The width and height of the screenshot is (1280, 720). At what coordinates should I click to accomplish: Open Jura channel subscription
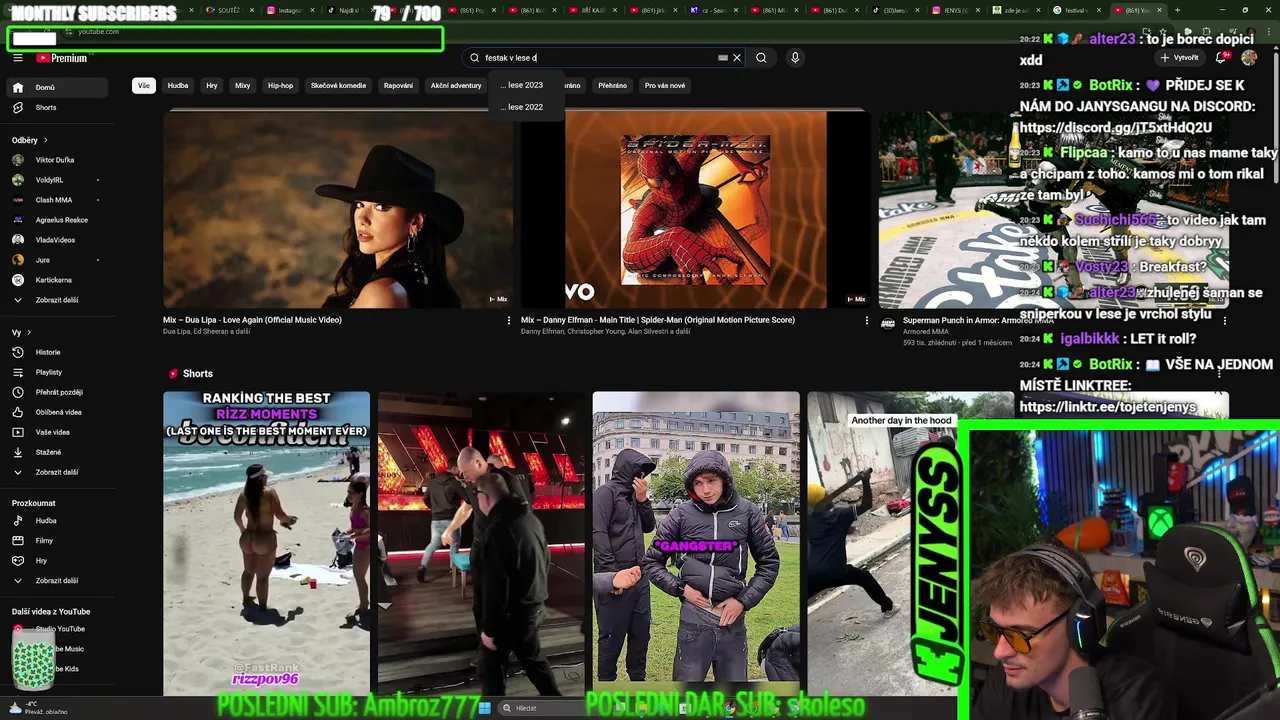pyautogui.click(x=55, y=260)
